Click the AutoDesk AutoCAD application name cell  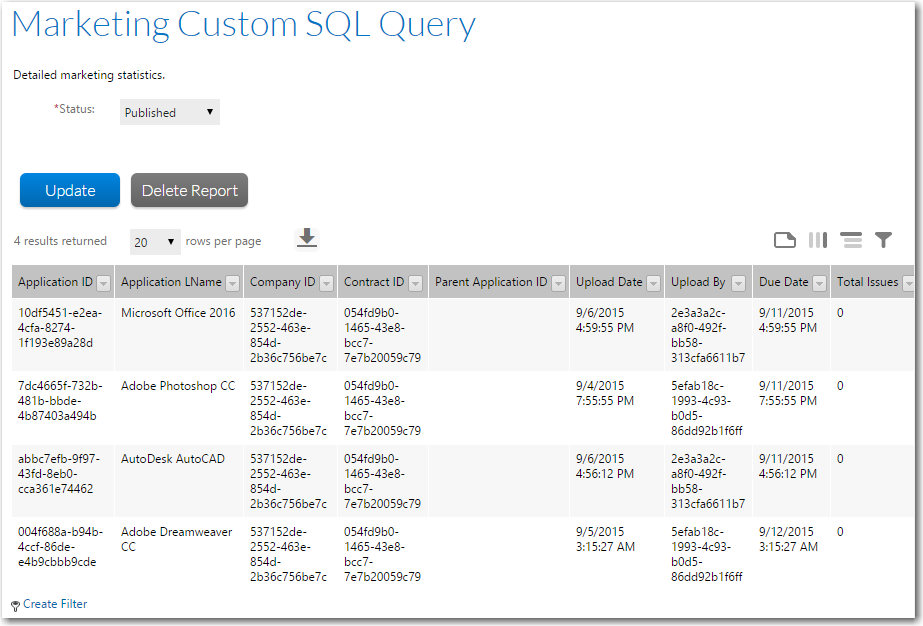click(x=173, y=459)
